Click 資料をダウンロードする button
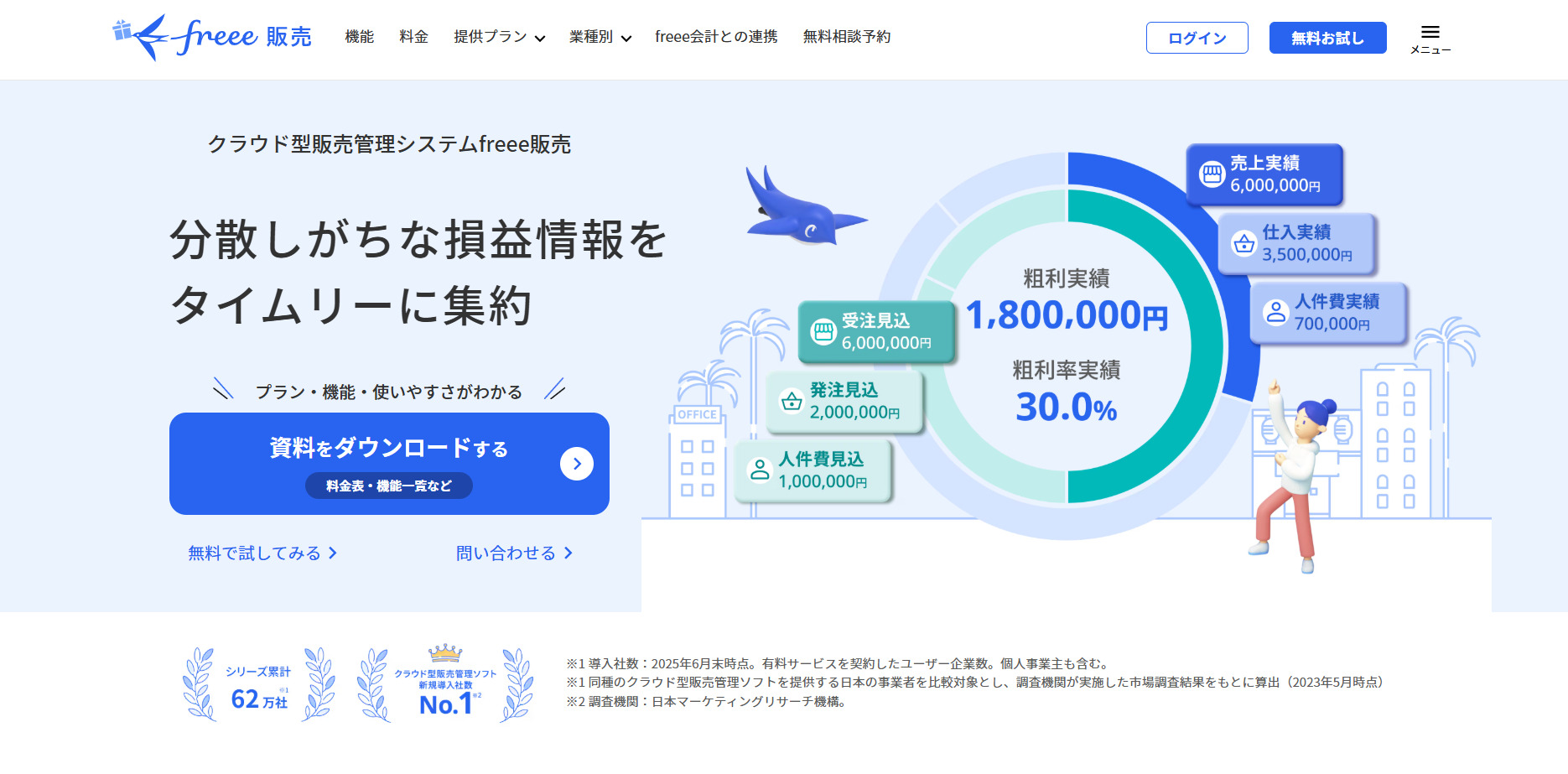 coord(389,464)
